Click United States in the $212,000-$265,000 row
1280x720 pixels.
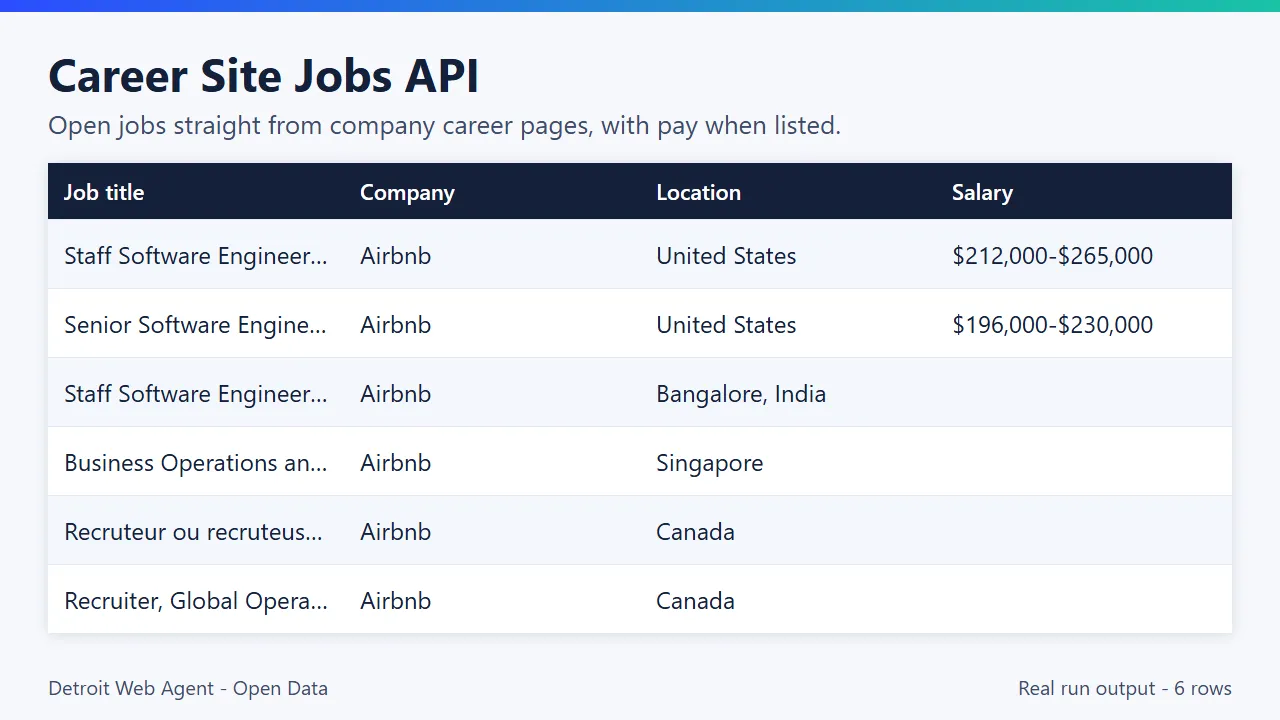point(726,256)
